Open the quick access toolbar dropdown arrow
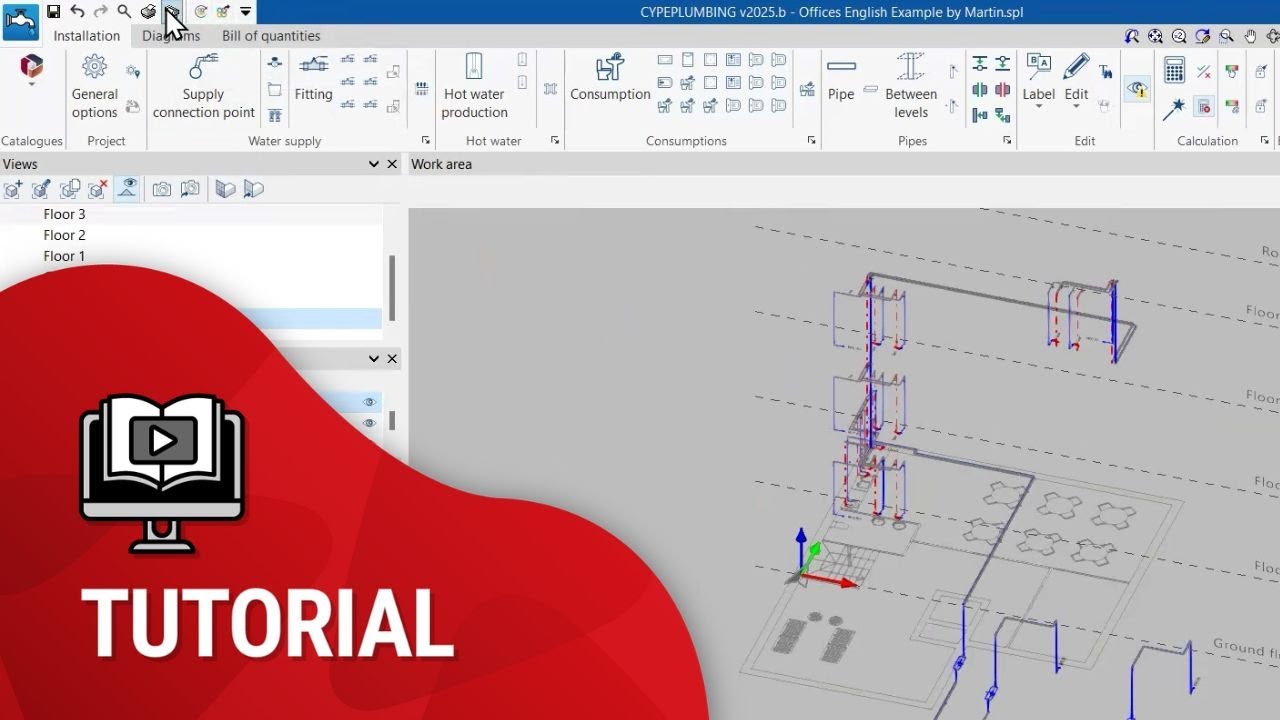 tap(245, 12)
